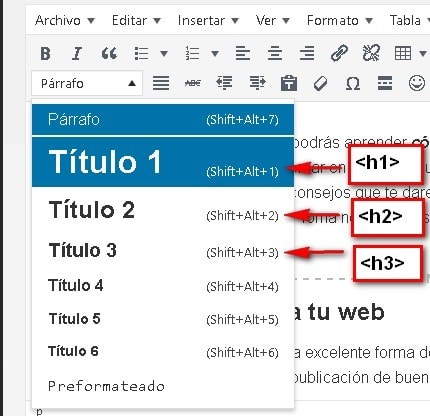Click the 'p' element path in status bar

click(39, 411)
